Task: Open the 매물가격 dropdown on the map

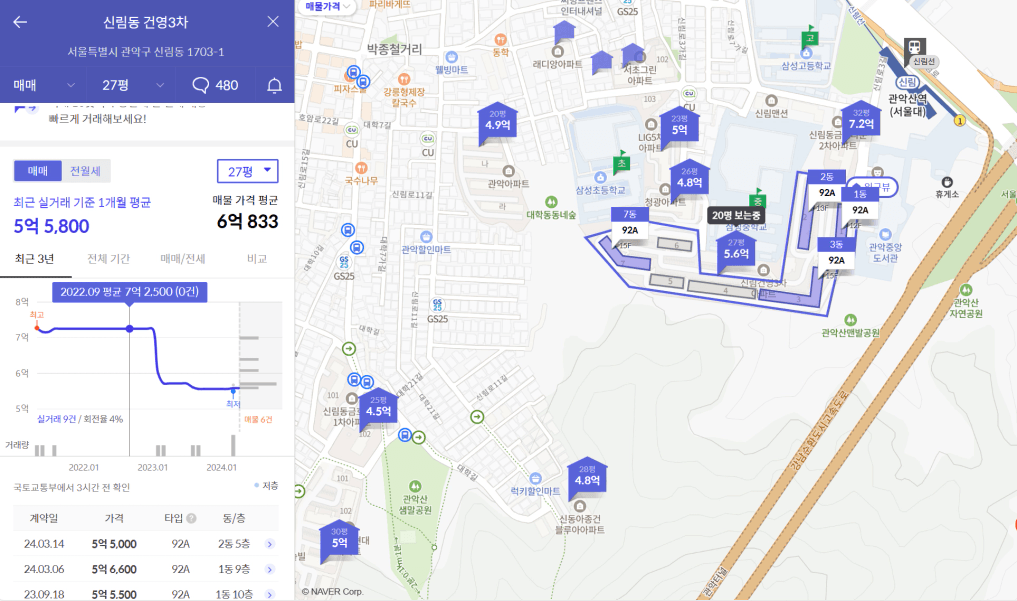Action: click(328, 6)
